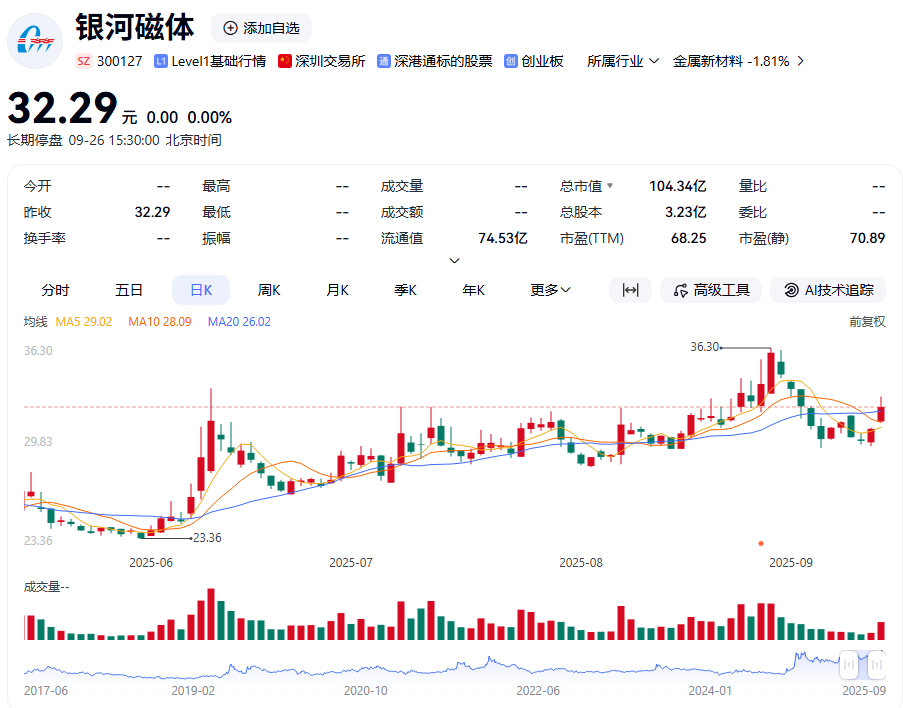
Task: Expand more quote details chevron
Action: [454, 260]
